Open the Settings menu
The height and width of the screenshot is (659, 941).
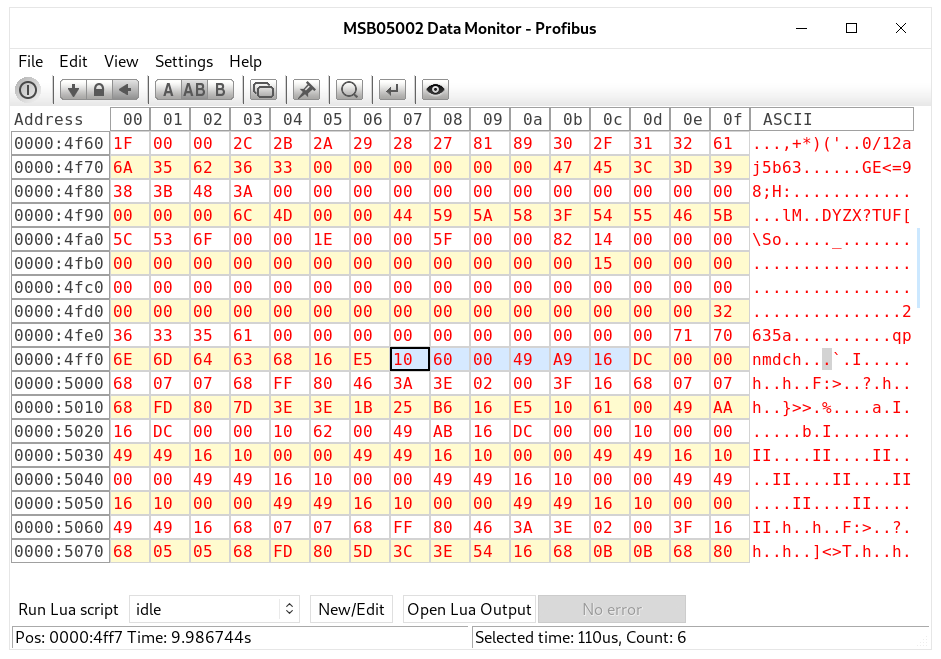point(184,62)
